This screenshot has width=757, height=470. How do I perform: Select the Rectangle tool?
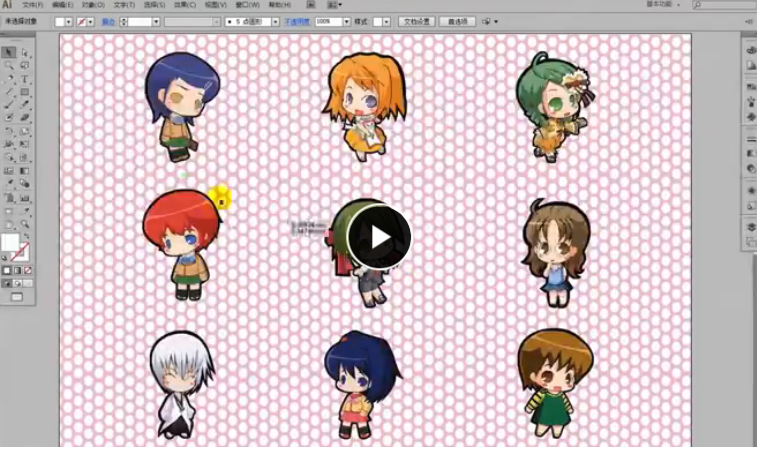pyautogui.click(x=25, y=92)
